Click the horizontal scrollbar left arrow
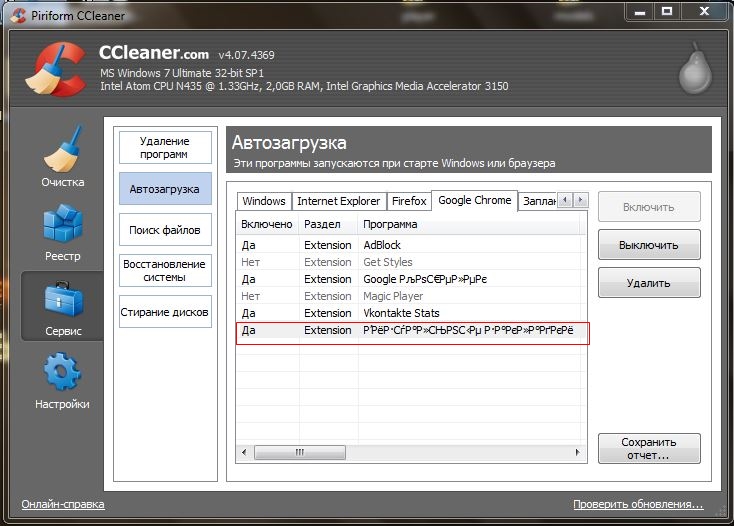 tap(244, 453)
